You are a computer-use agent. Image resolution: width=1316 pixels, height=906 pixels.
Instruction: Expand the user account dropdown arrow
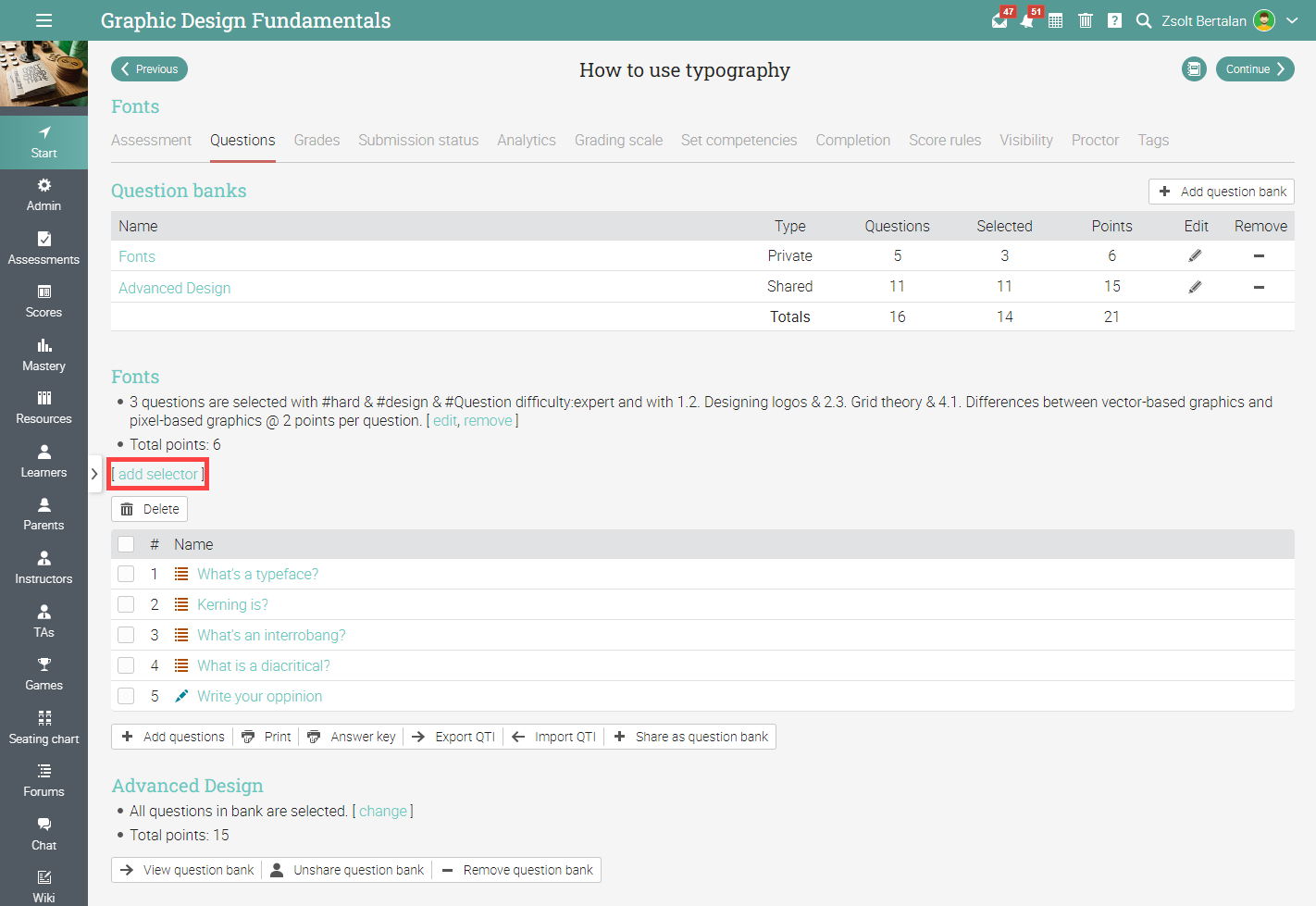pyautogui.click(x=1292, y=20)
